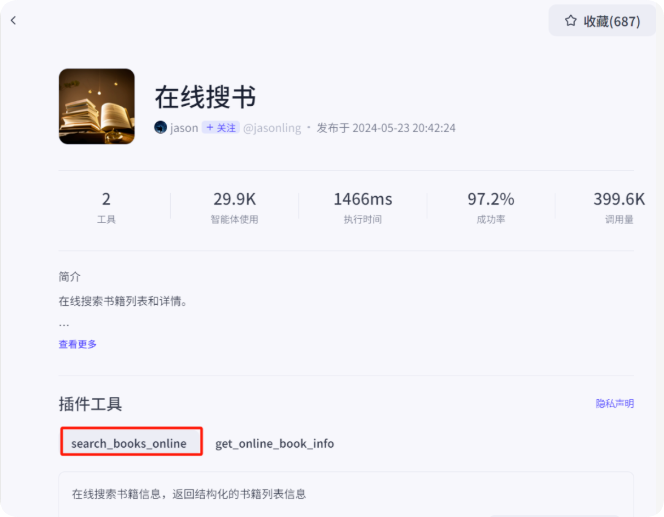This screenshot has width=664, height=517.
Task: Click jason's round avatar icon
Action: (160, 127)
